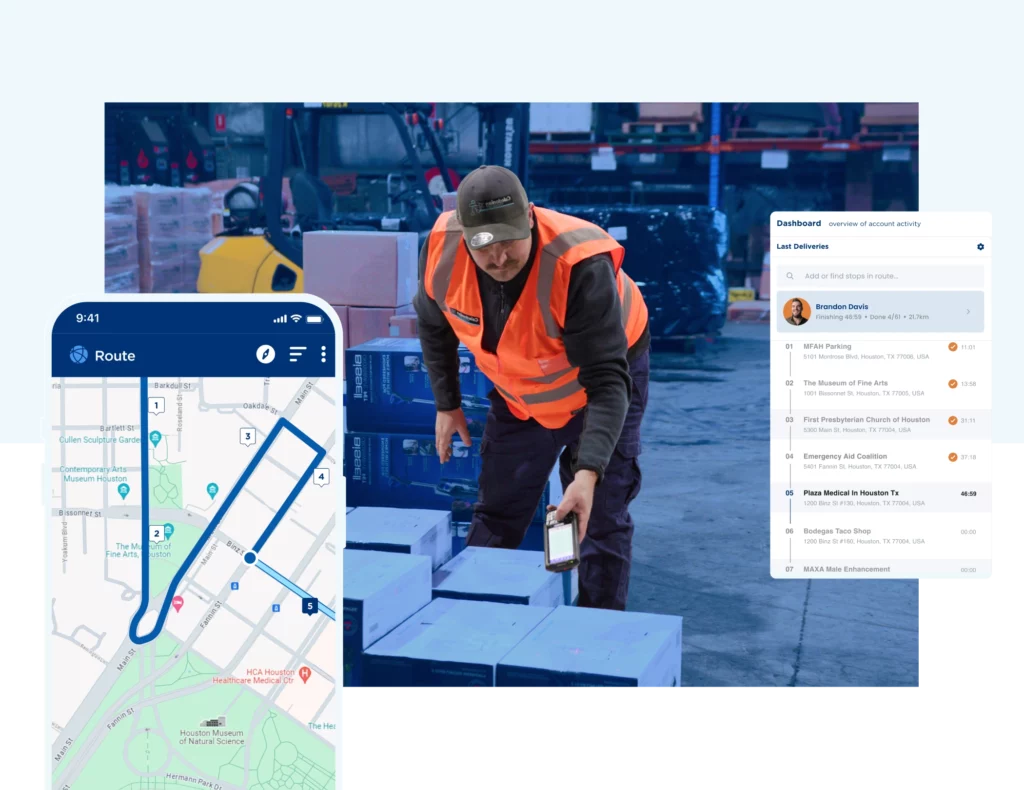Select numbered route marker 5 on the map
The width and height of the screenshot is (1024, 790).
pyautogui.click(x=310, y=606)
